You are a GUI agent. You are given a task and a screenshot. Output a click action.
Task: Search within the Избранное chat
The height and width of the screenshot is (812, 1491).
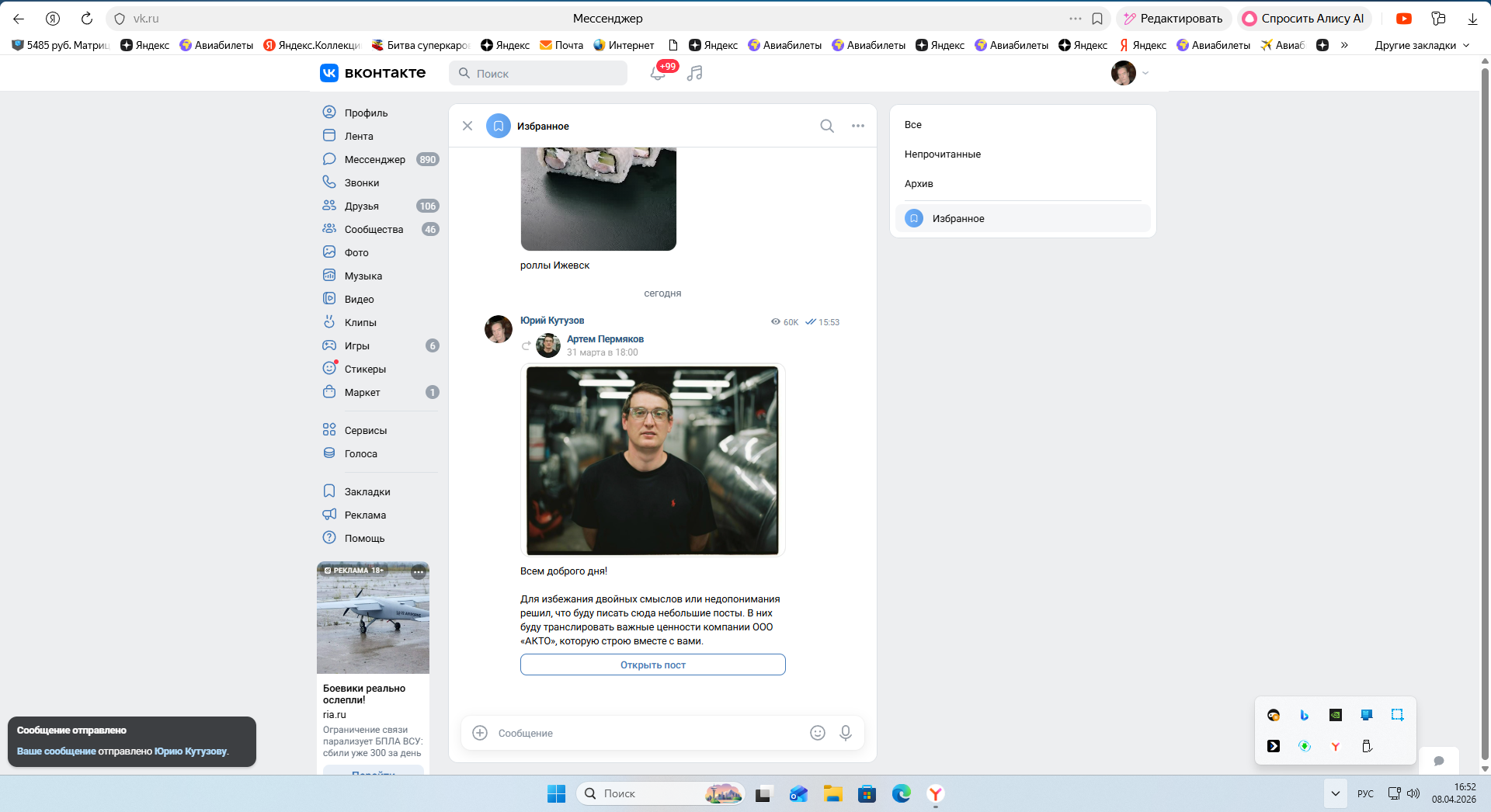click(827, 126)
